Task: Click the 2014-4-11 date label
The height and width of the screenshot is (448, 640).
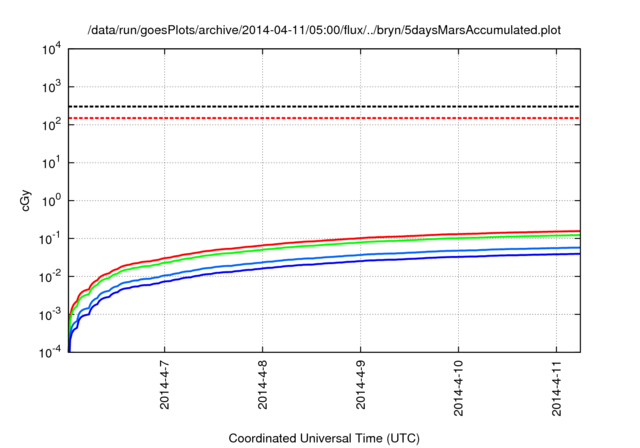Action: point(556,388)
